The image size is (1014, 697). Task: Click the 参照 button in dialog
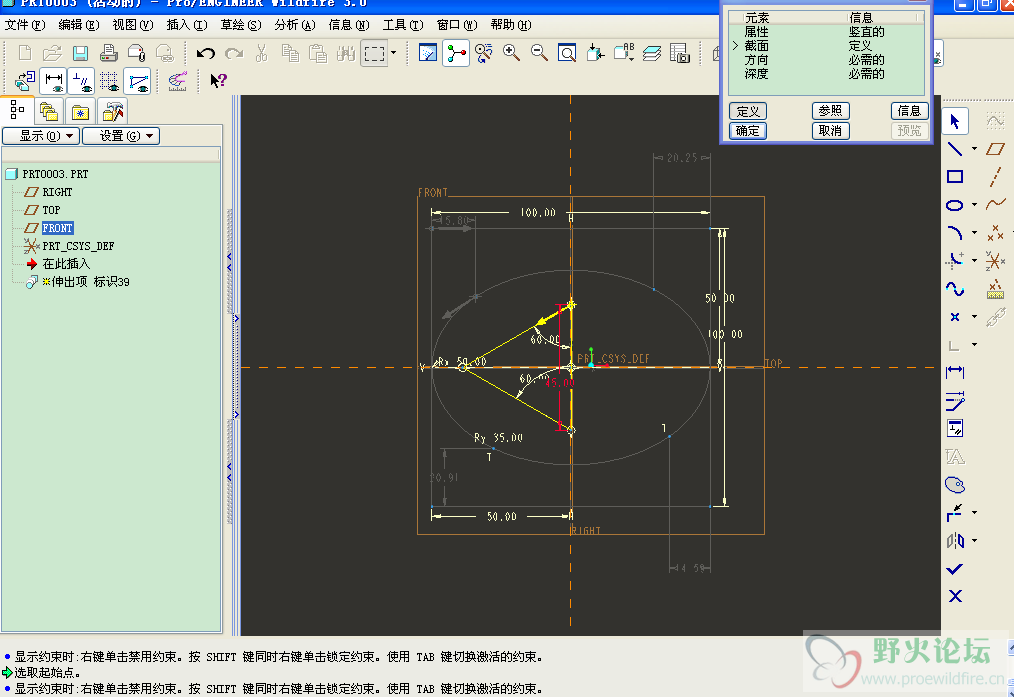[x=830, y=111]
